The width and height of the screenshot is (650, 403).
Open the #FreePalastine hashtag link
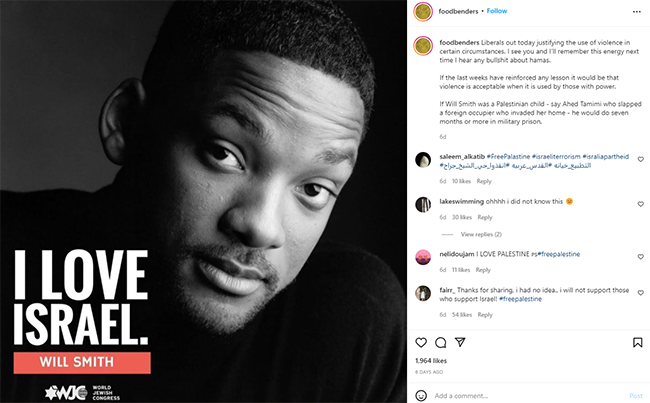coord(508,157)
